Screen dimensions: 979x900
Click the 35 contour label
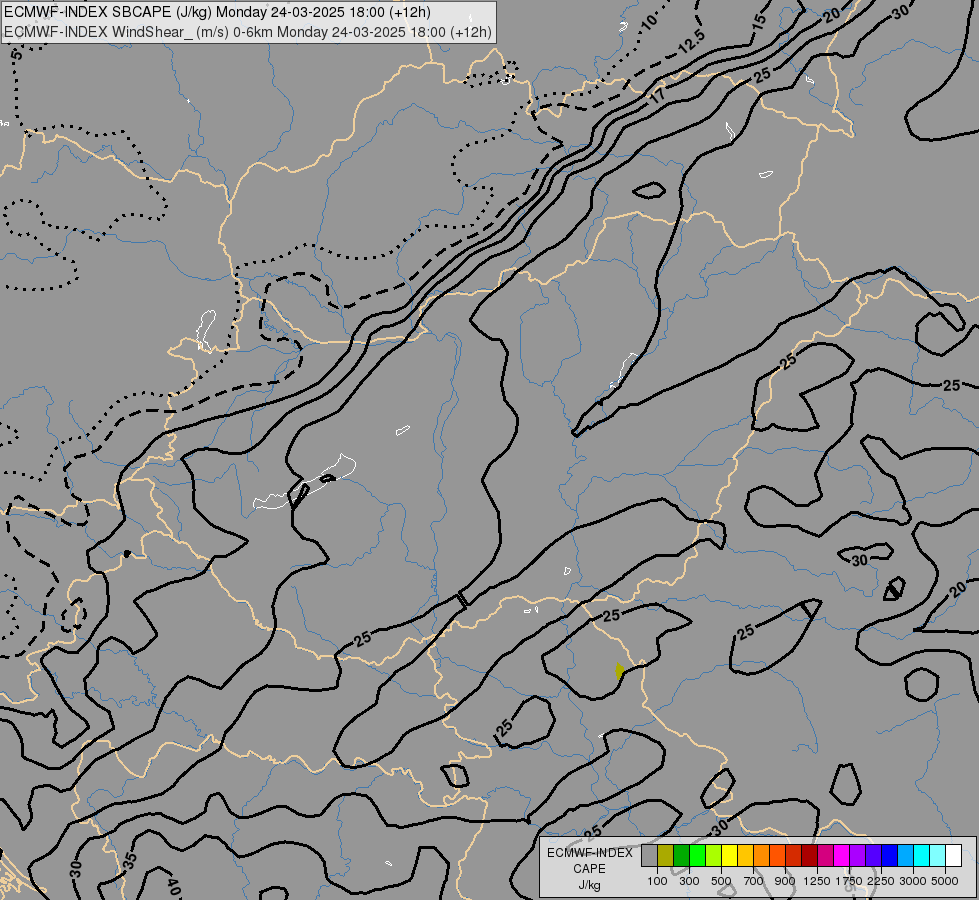coord(129,860)
